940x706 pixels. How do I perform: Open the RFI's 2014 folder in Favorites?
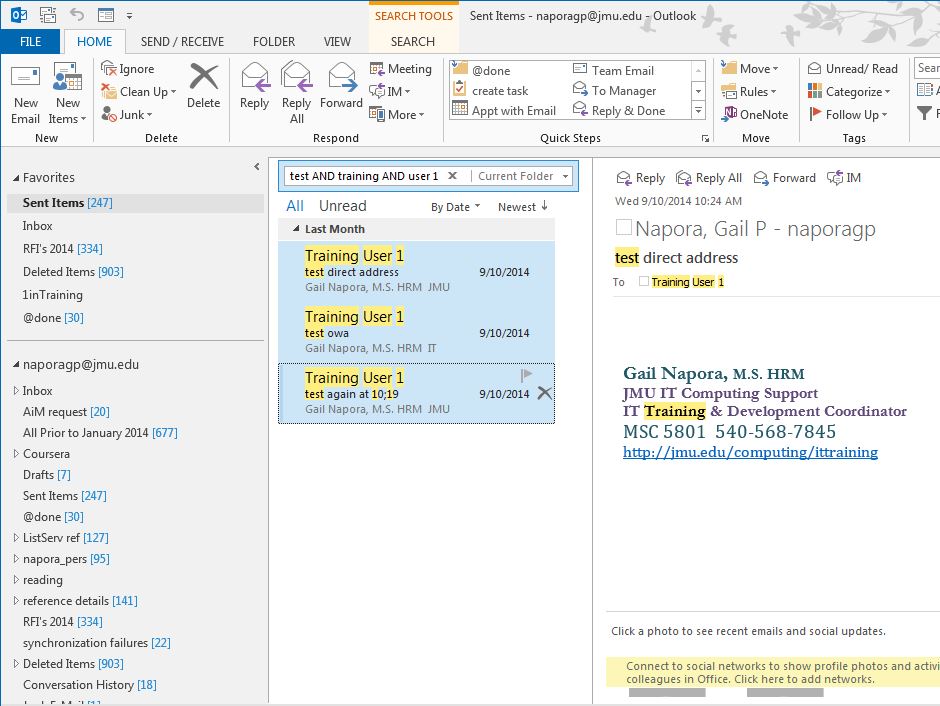pyautogui.click(x=135, y=249)
